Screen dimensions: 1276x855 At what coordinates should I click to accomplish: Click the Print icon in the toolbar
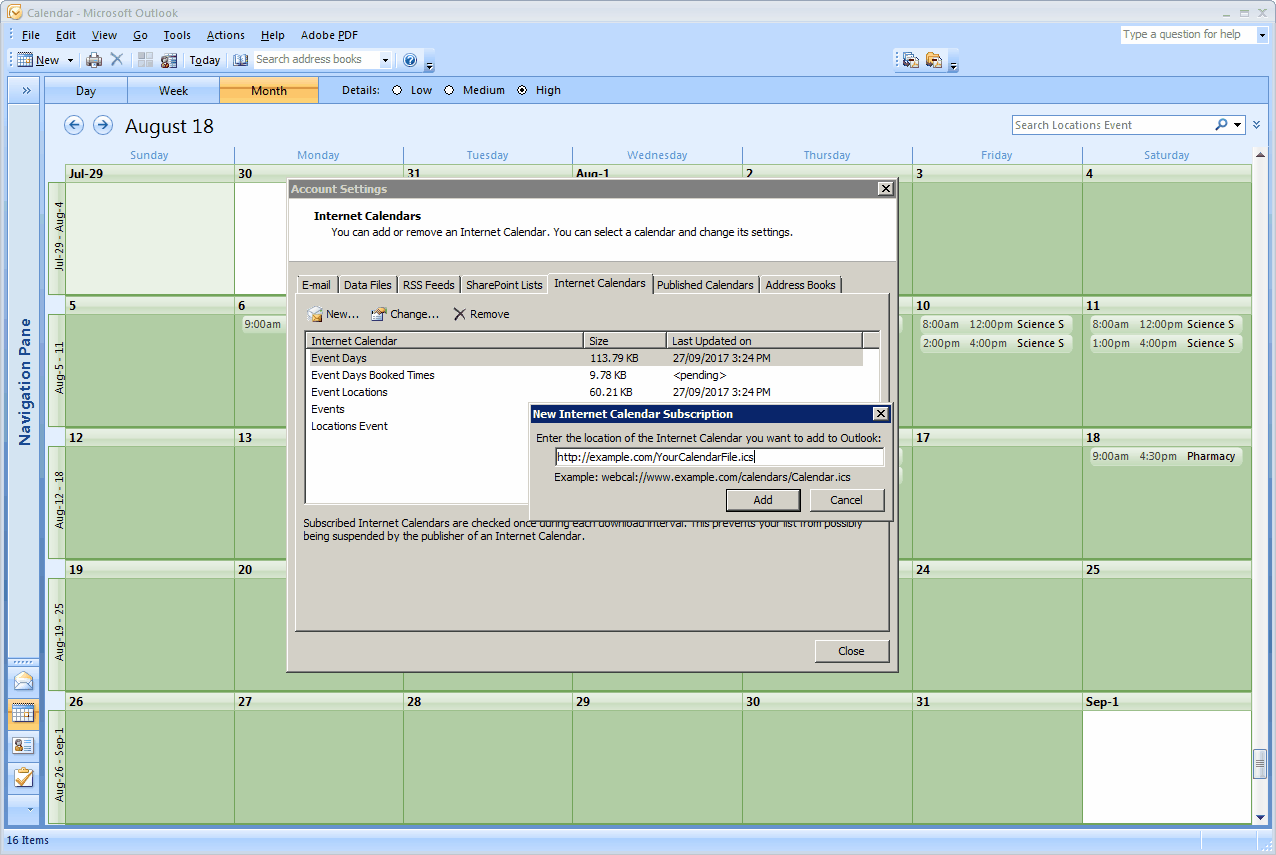click(94, 60)
